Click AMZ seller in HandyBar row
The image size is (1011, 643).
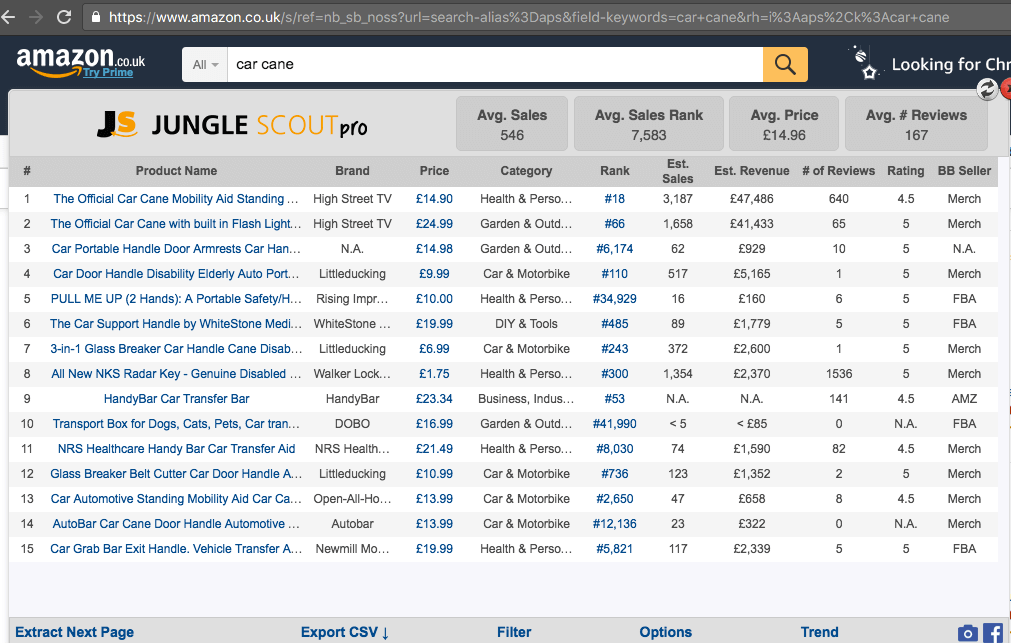point(964,399)
